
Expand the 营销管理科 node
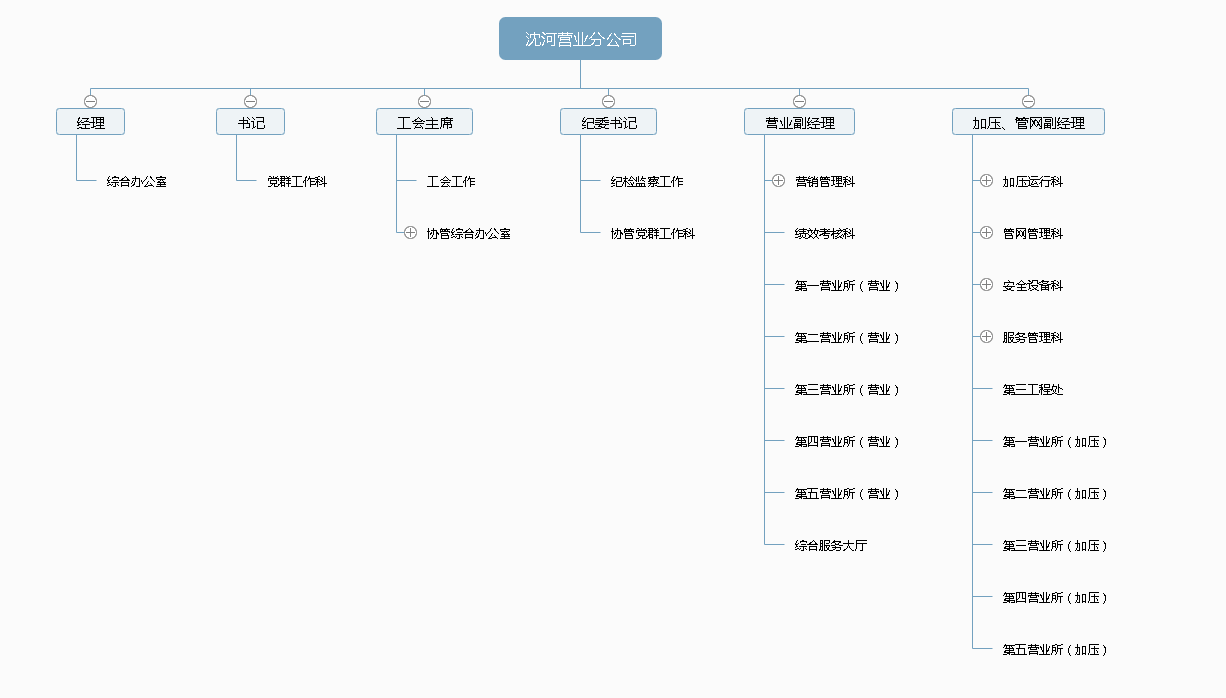(778, 181)
